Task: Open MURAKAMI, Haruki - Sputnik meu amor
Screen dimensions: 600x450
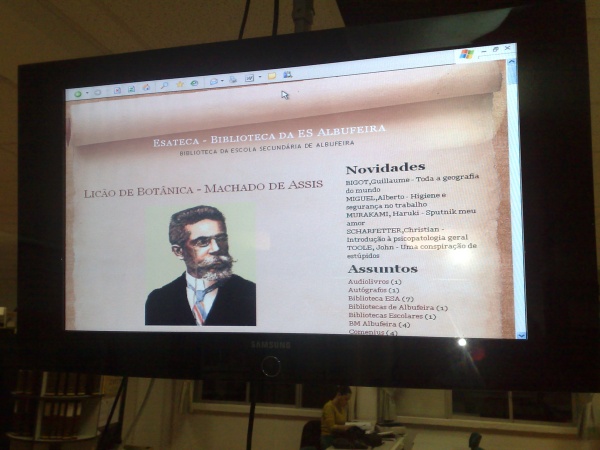Action: click(x=411, y=217)
